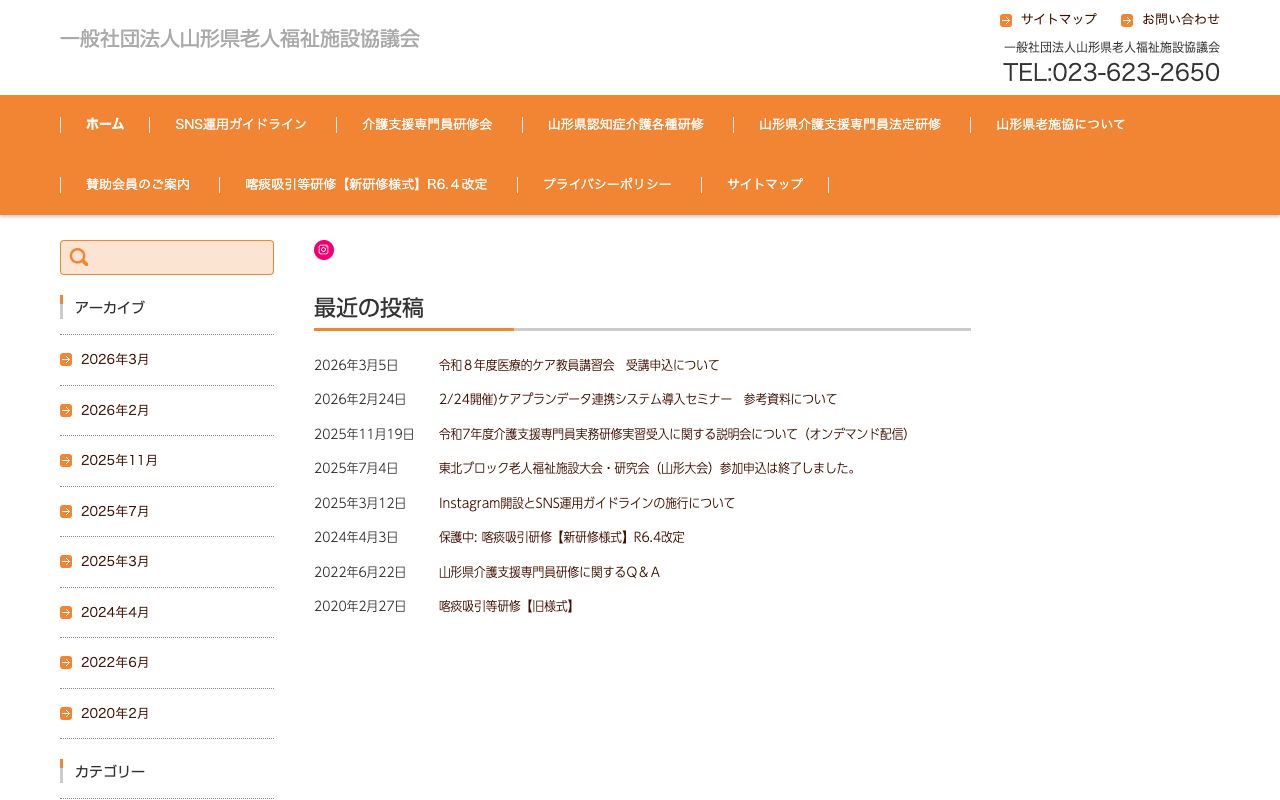Open the post 令和８年度医療的ケア教員講習会
Viewport: 1280px width, 800px height.
point(578,365)
